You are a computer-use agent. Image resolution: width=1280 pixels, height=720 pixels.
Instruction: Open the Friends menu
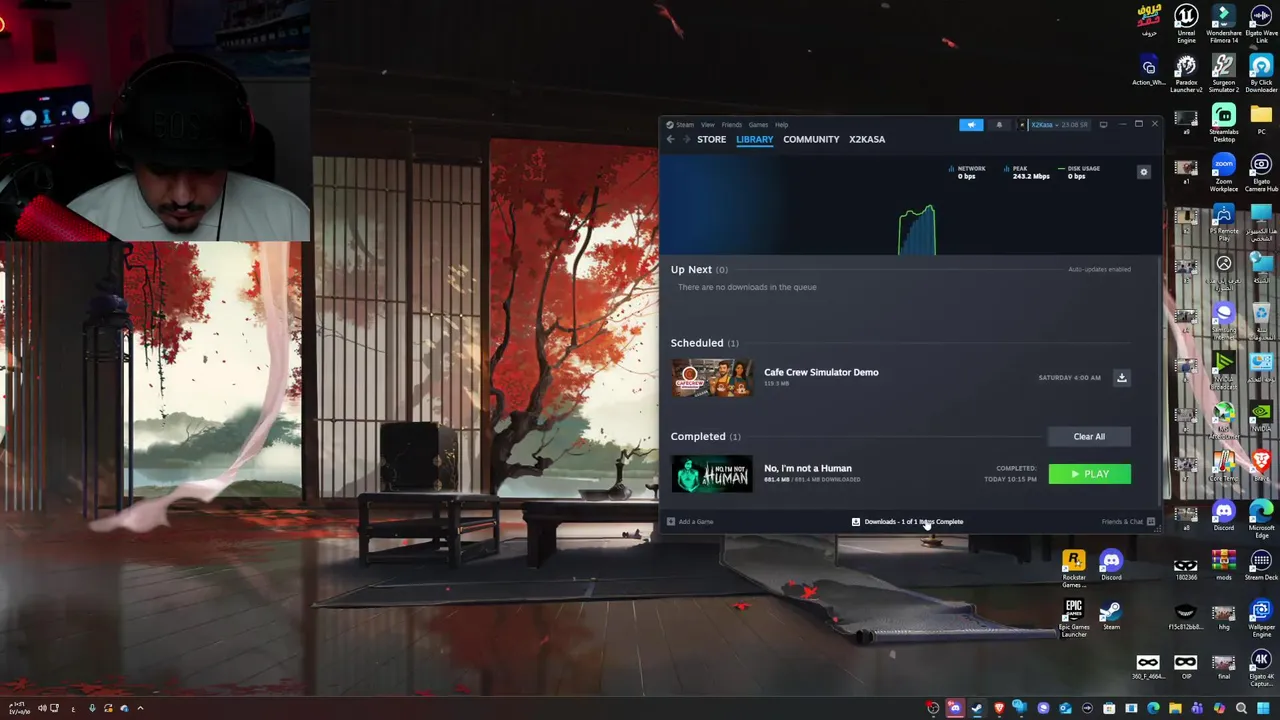[732, 125]
